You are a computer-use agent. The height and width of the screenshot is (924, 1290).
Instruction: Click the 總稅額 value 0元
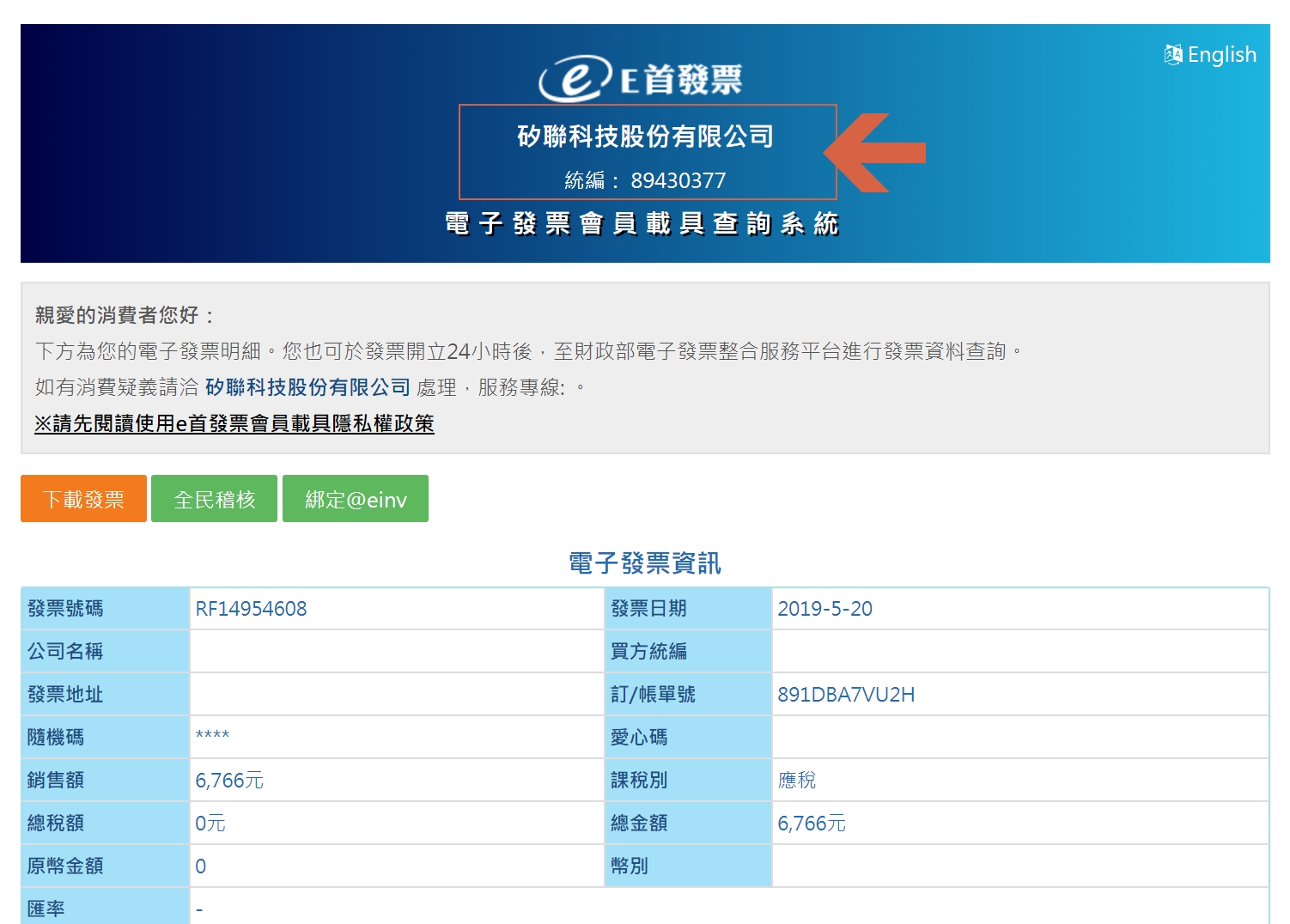(210, 824)
